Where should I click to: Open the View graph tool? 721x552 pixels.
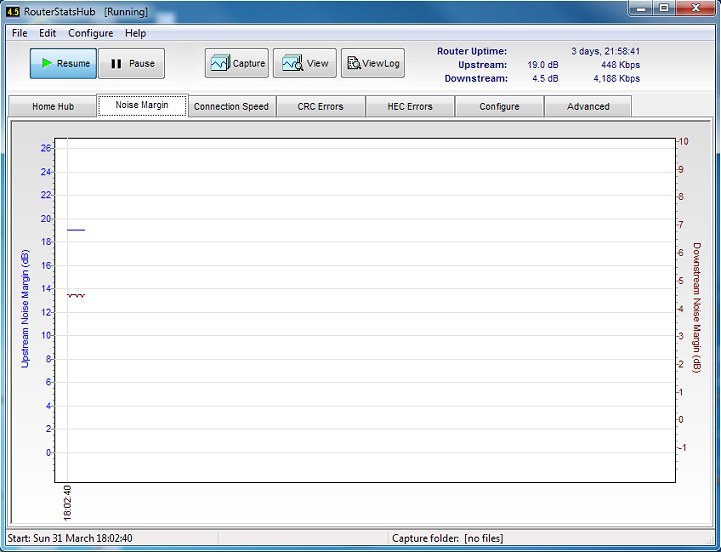point(305,63)
